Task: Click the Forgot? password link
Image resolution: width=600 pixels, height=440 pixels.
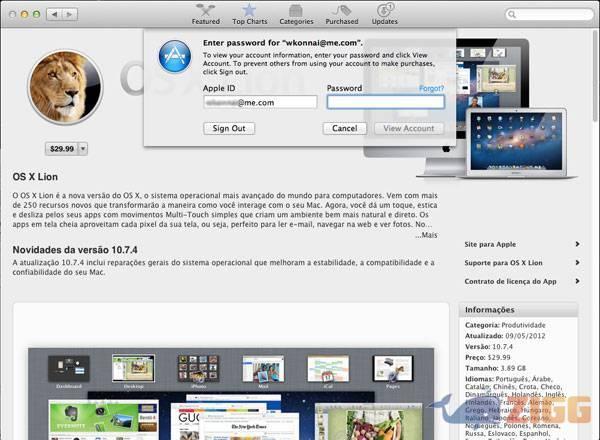Action: point(432,89)
